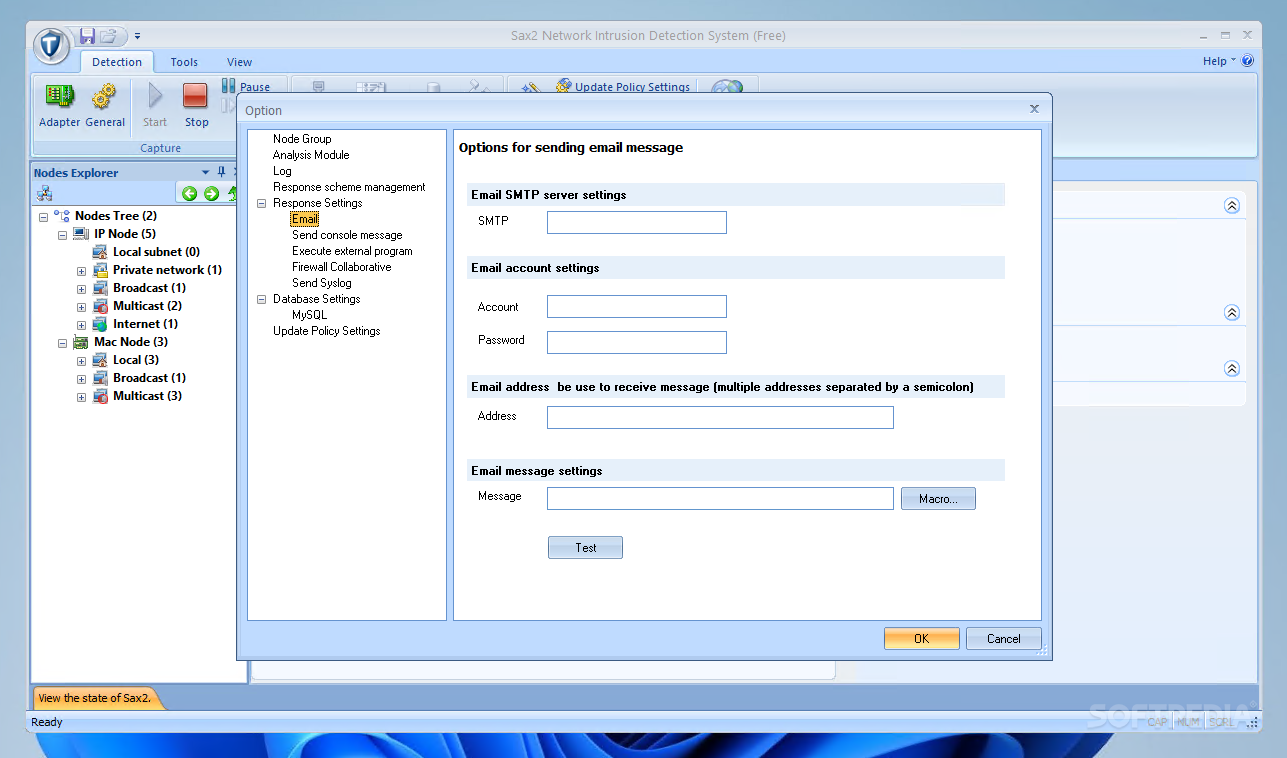Click the 'View the state of Sax2.' tab
This screenshot has height=758, width=1287.
pyautogui.click(x=95, y=698)
